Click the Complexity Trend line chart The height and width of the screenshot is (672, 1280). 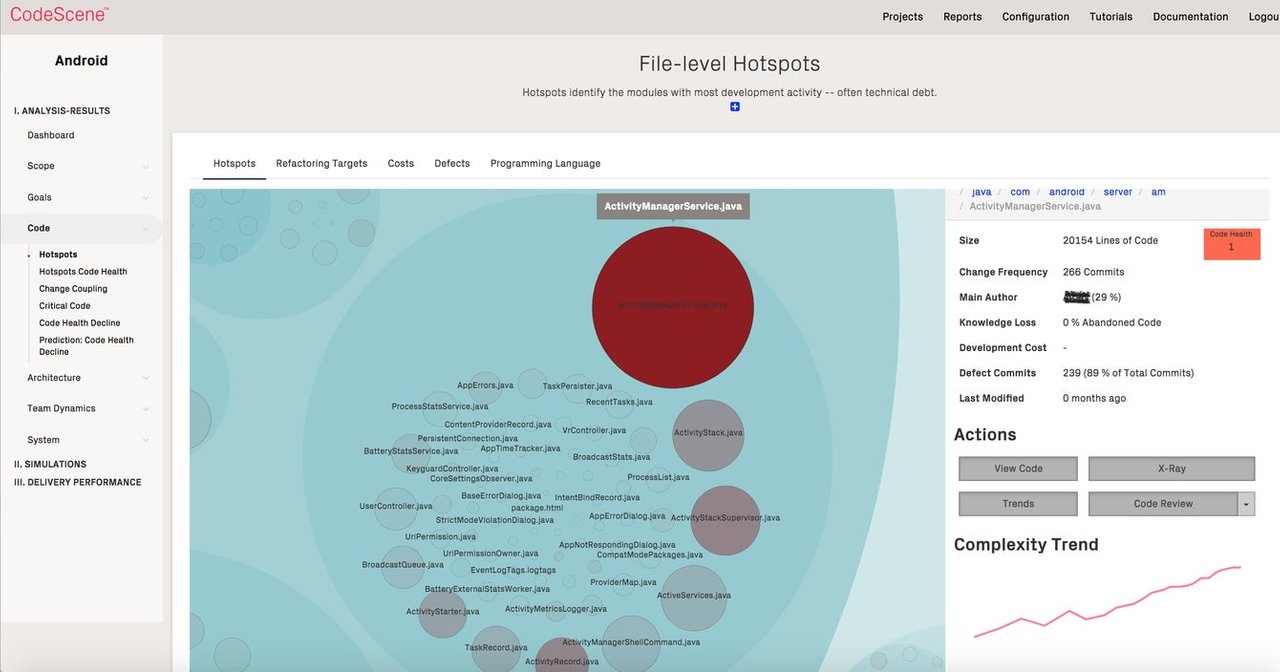tap(1108, 602)
